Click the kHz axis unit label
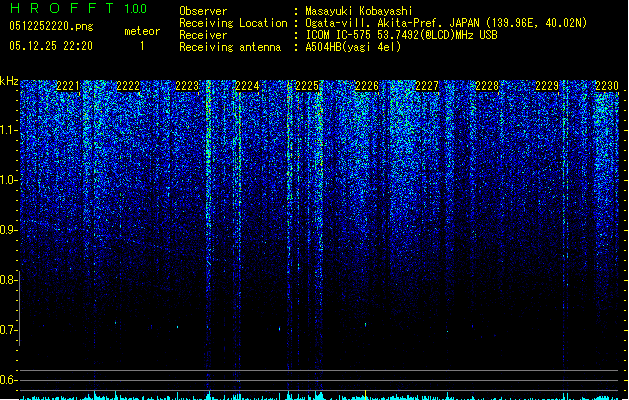This screenshot has height=400, width=629. coord(9,81)
